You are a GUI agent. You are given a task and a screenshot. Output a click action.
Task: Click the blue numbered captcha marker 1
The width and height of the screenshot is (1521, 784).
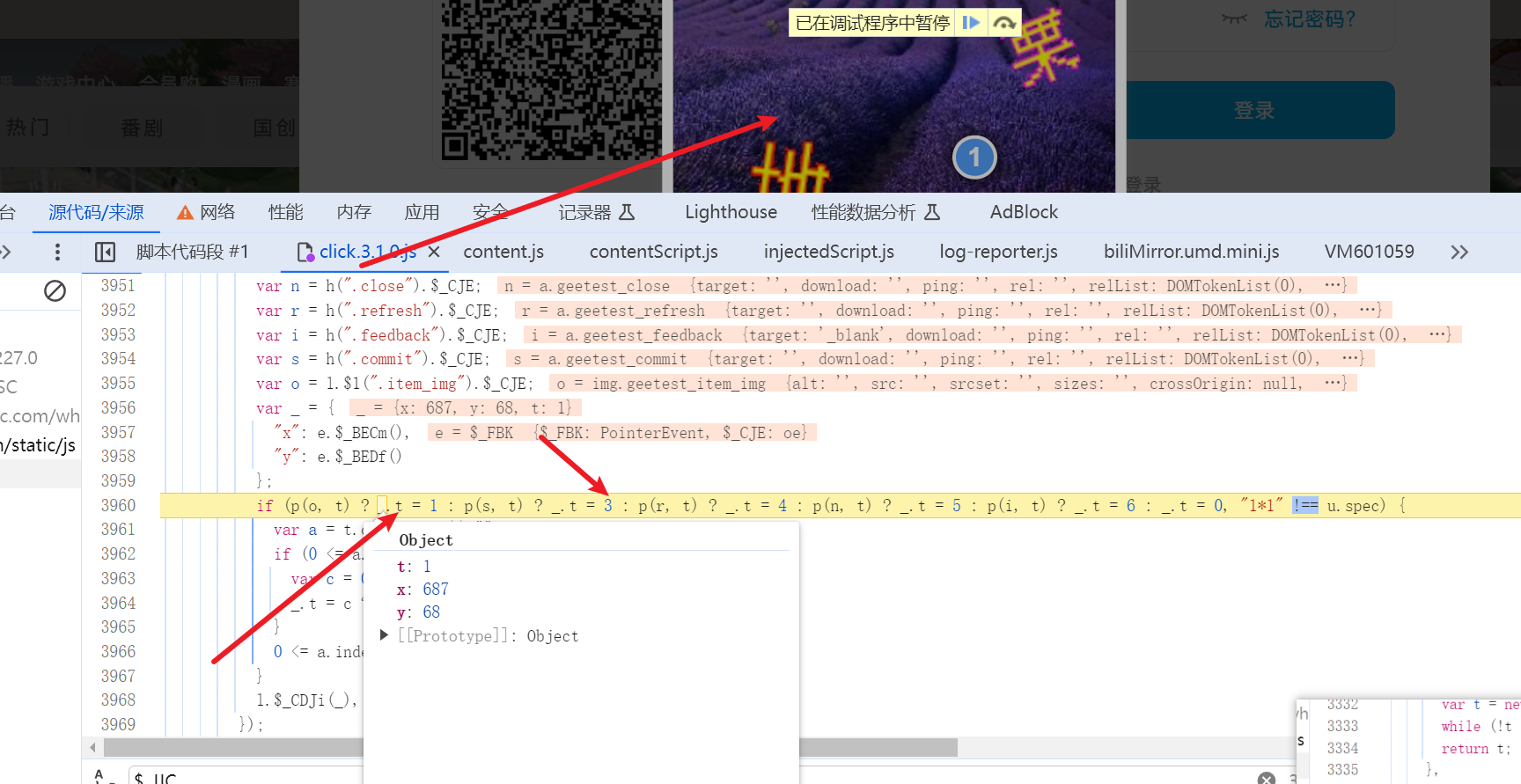tap(974, 158)
